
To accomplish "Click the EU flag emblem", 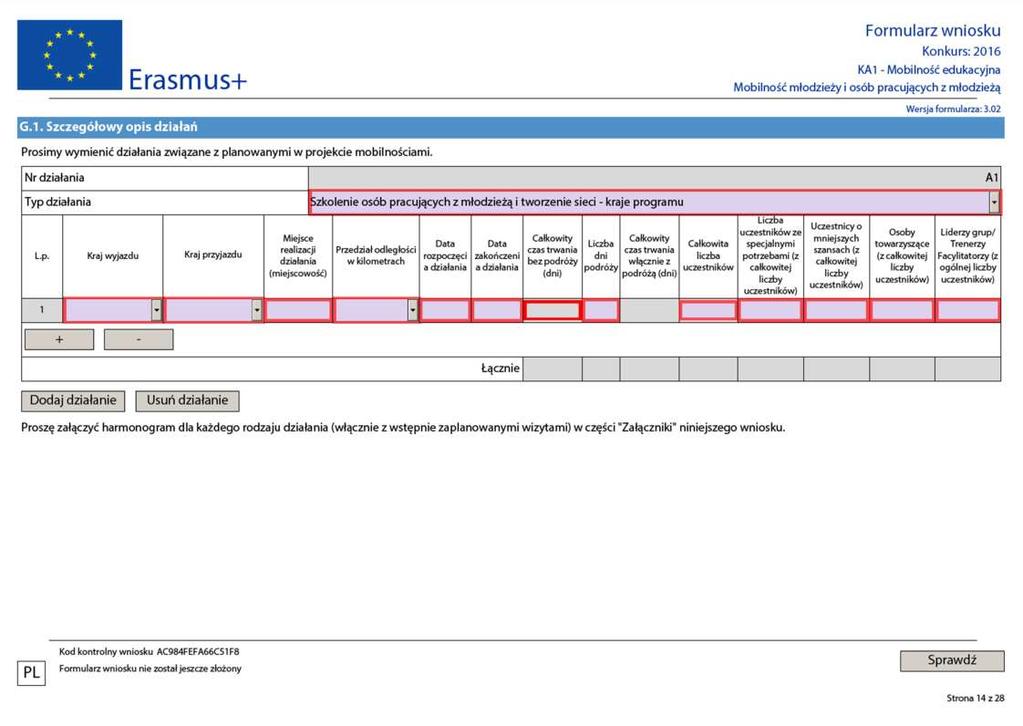I will 69,55.
